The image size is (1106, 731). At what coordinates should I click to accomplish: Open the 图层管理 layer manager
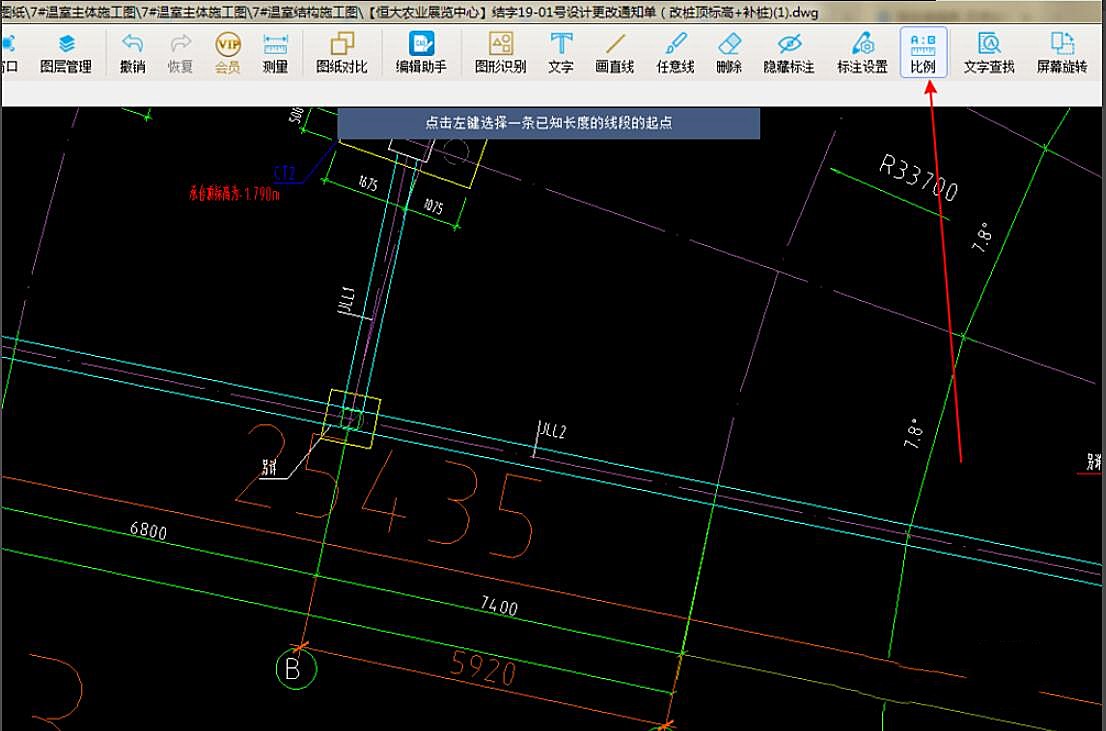click(x=66, y=53)
